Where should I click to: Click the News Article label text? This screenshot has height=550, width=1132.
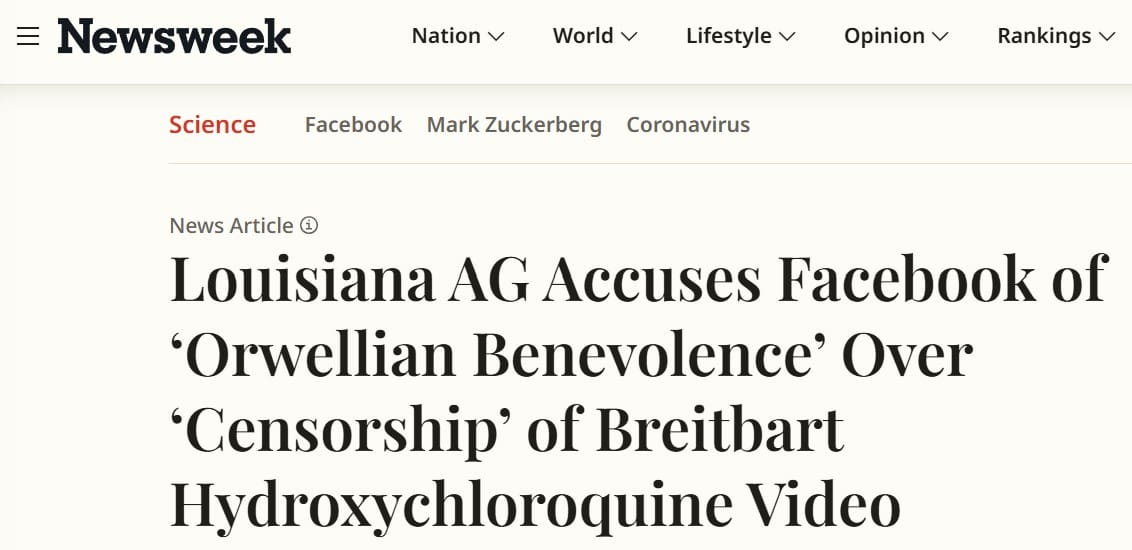pyautogui.click(x=231, y=226)
